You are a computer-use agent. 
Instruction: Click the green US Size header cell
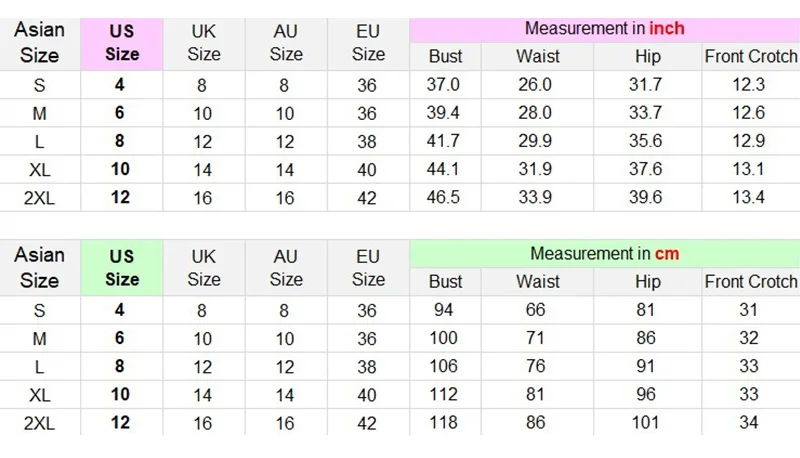pos(122,268)
